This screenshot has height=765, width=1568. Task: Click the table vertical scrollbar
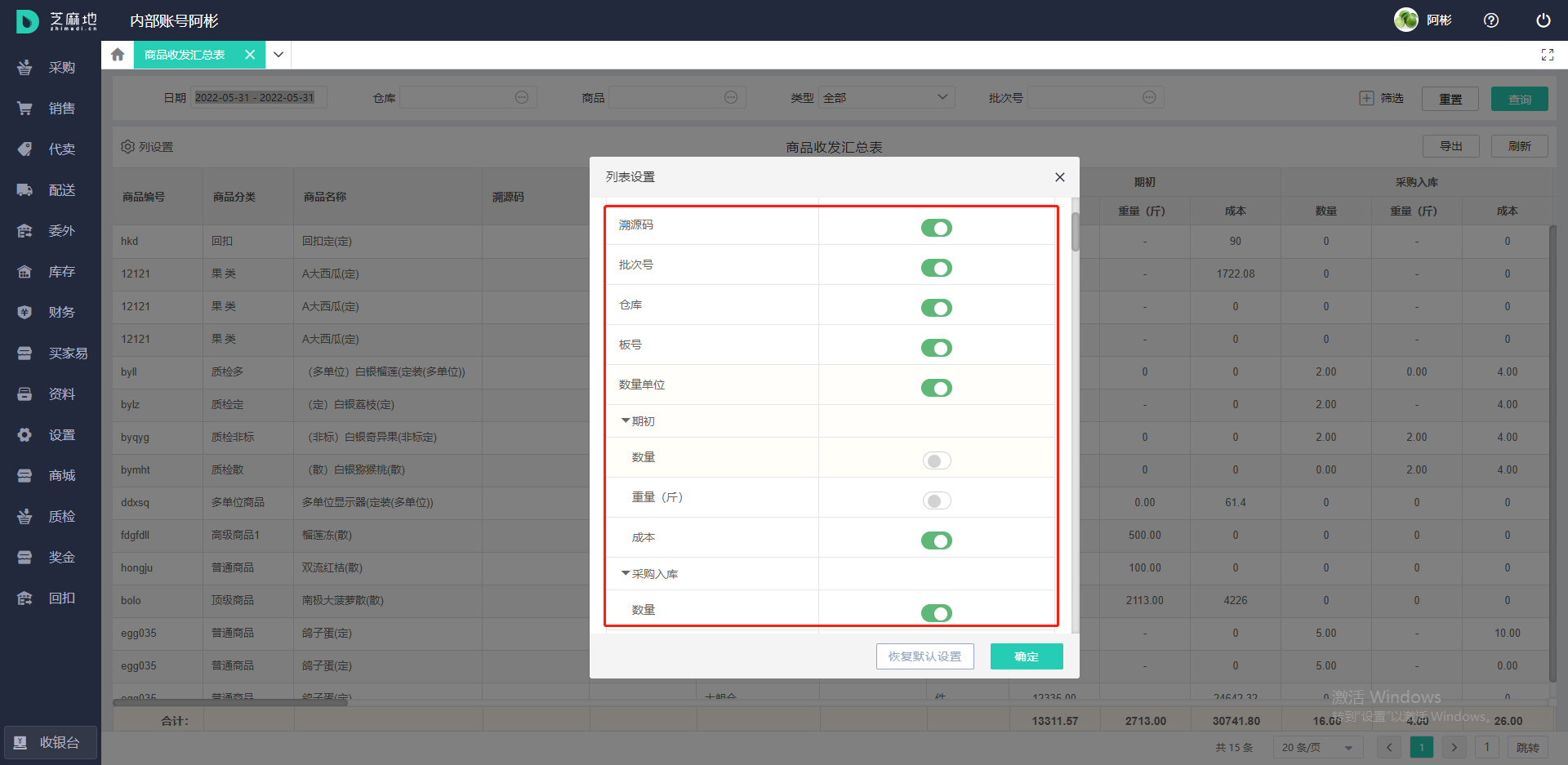1552,453
